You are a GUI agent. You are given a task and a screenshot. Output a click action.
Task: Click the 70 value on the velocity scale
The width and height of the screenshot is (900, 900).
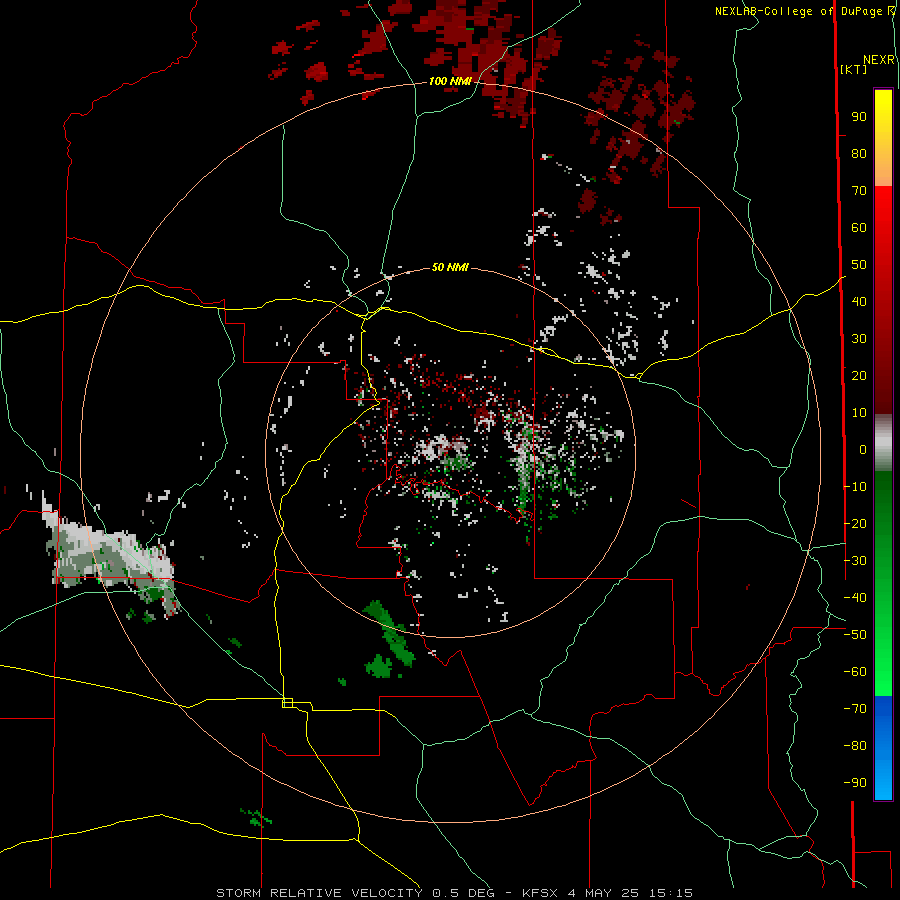[859, 191]
